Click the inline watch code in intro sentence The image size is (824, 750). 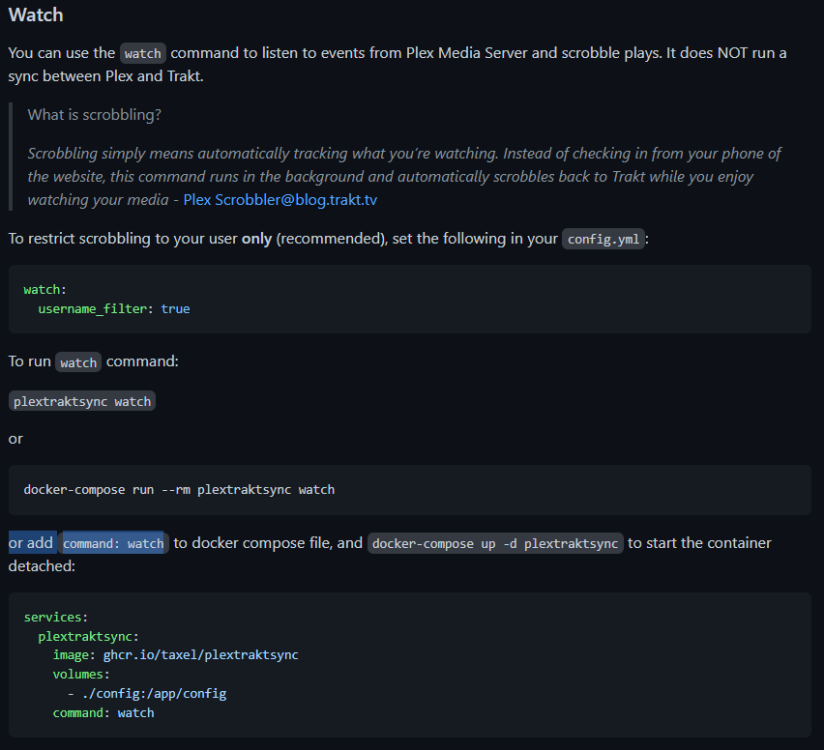[x=142, y=53]
